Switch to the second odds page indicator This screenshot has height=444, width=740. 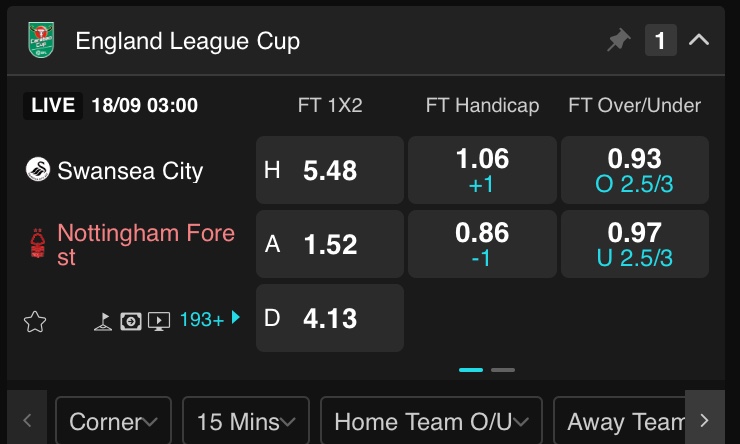click(503, 370)
